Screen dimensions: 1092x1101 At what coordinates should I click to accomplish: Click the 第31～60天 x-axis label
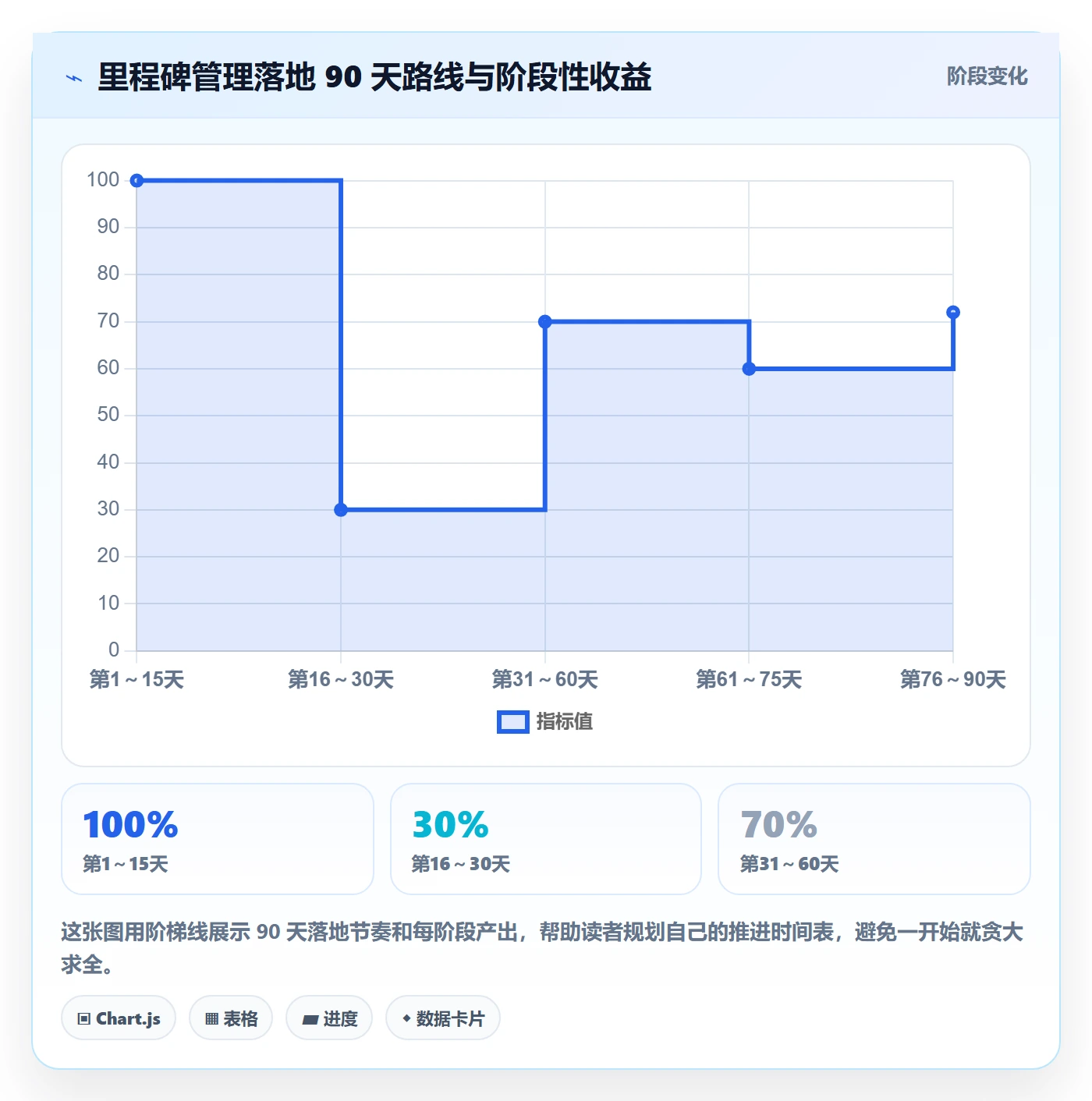pyautogui.click(x=545, y=680)
